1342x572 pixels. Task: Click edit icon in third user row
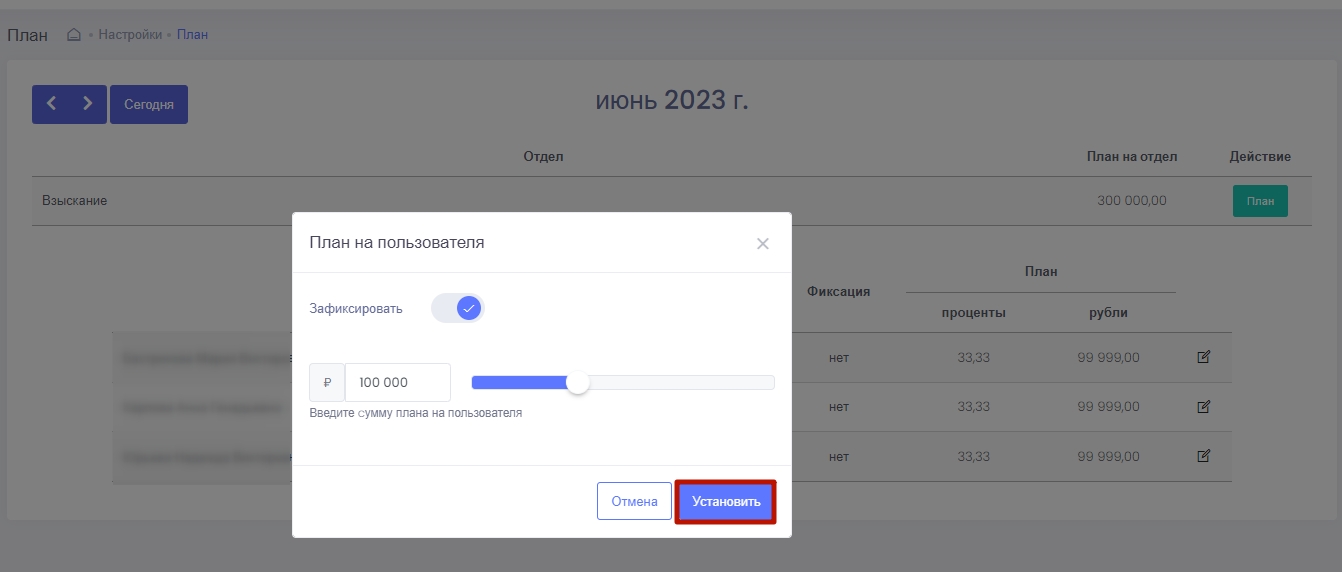coord(1204,456)
